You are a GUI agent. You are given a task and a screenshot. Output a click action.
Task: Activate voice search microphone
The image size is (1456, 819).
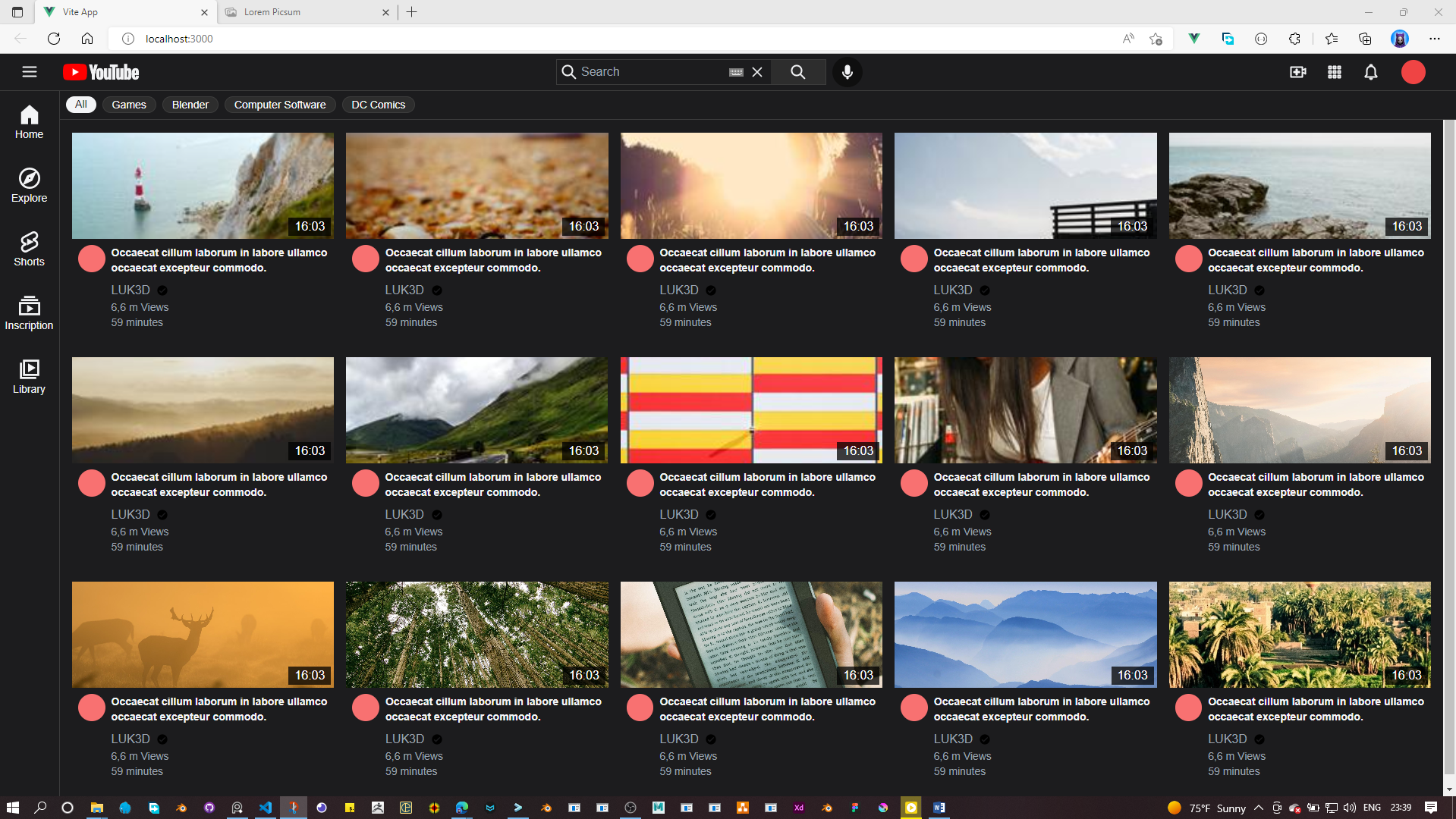847,72
